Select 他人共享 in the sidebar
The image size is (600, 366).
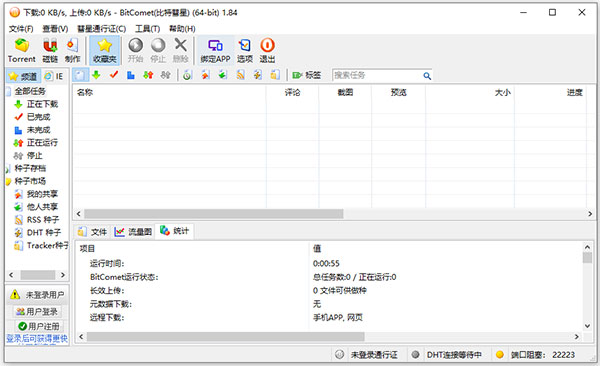tap(42, 207)
